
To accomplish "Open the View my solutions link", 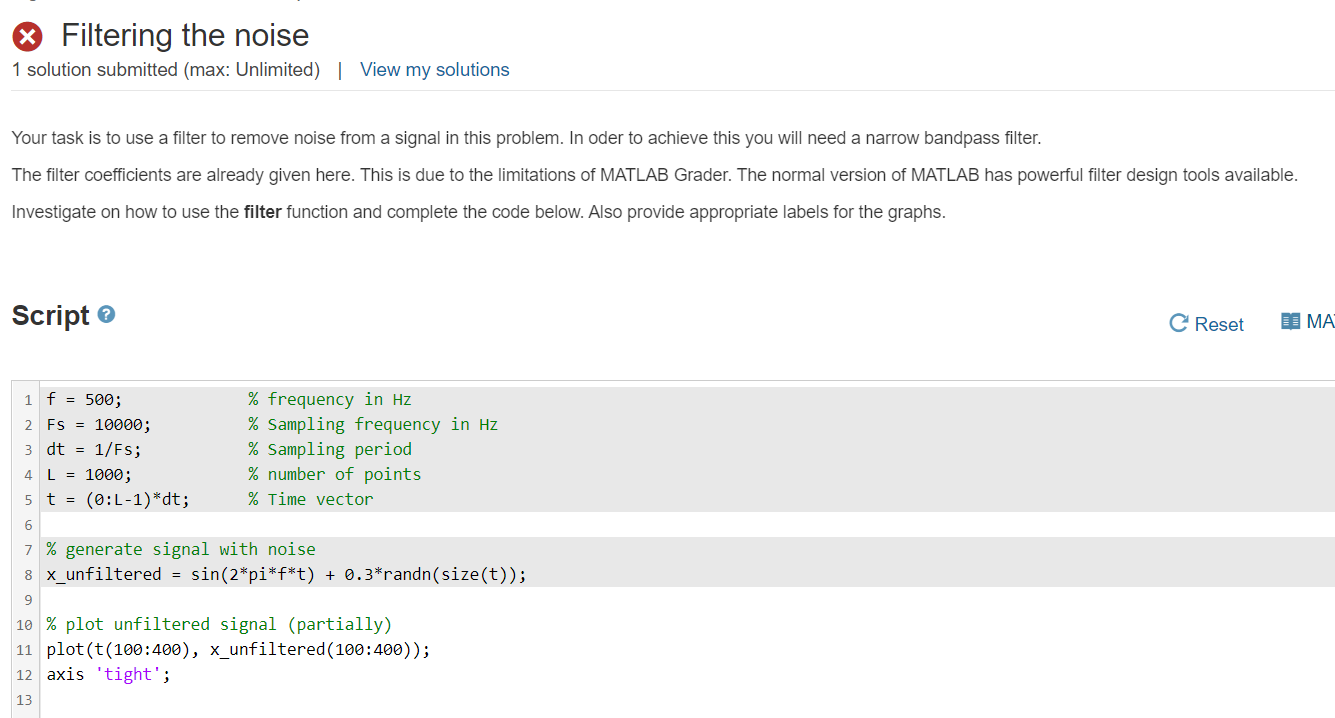I will pyautogui.click(x=434, y=69).
